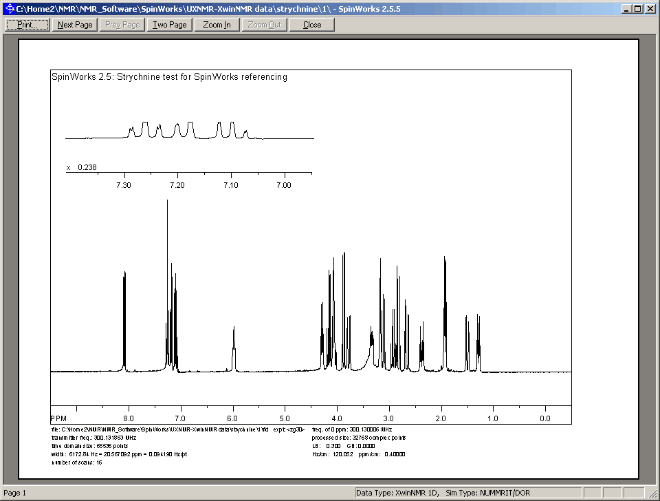
Task: Click the inset expanded aromatic multiplet trace
Action: 189,131
